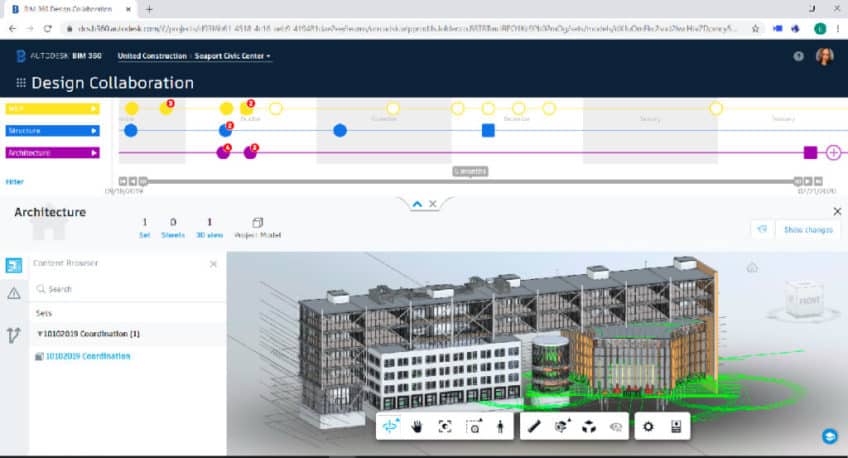Open a new browser tab with plus
Screen dimensions: 848x458
[x=149, y=9]
